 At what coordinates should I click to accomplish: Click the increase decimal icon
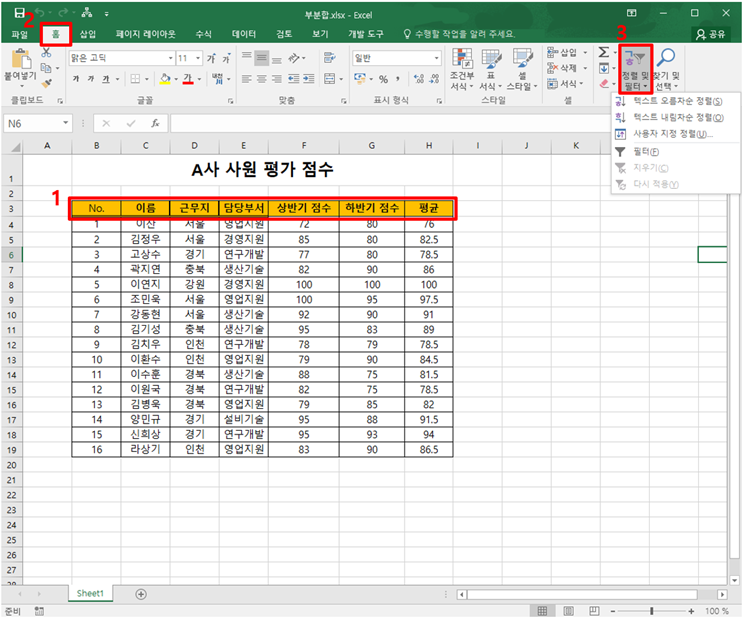[419, 79]
